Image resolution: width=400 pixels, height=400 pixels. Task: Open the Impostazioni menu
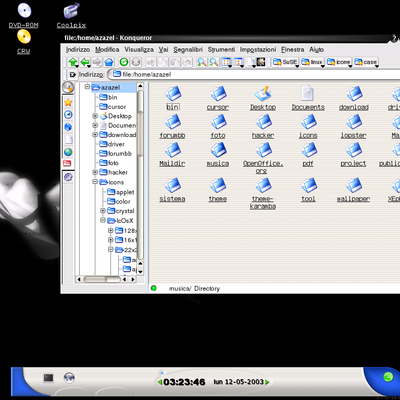point(258,50)
